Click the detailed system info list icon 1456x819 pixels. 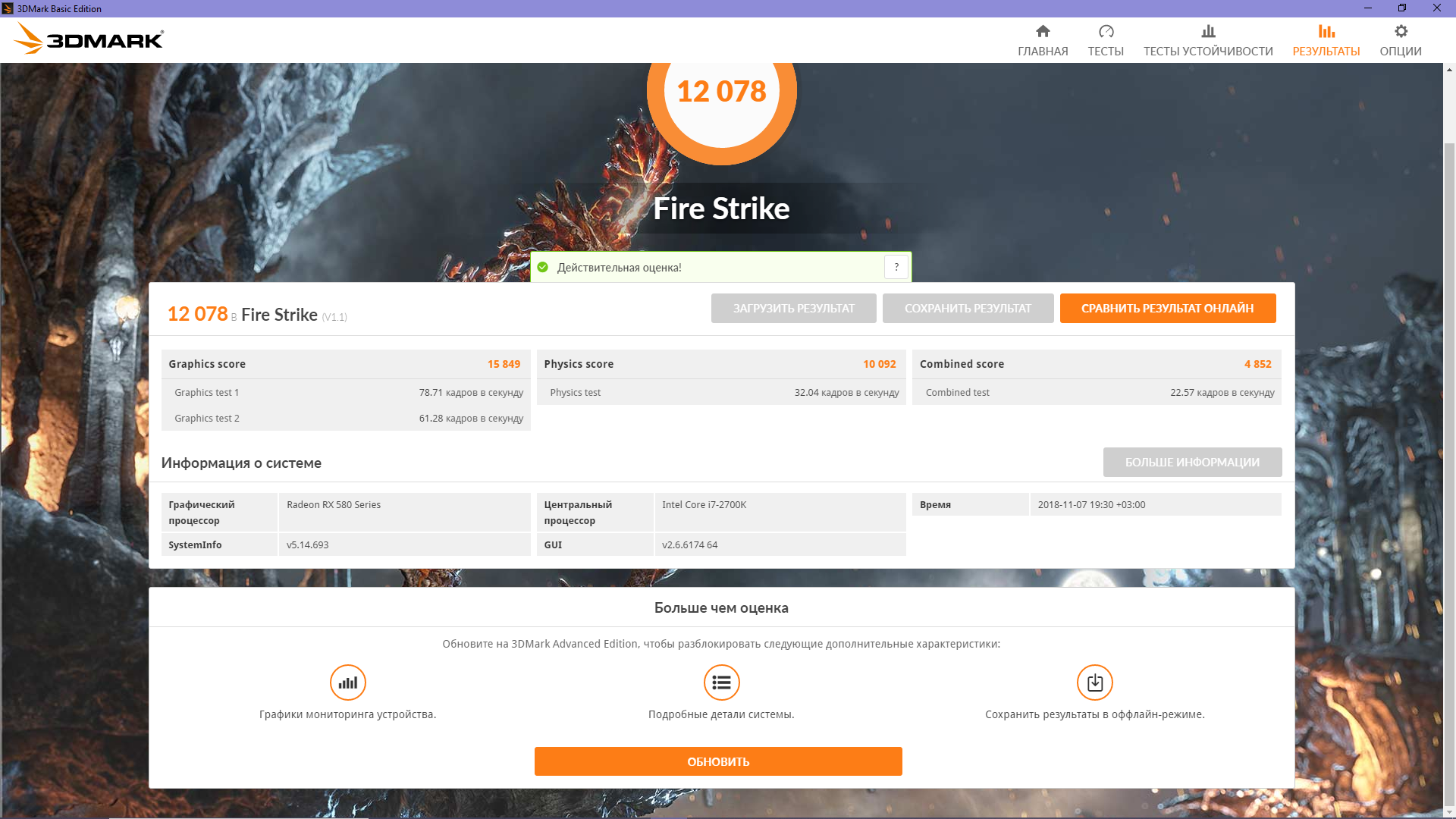click(x=721, y=682)
